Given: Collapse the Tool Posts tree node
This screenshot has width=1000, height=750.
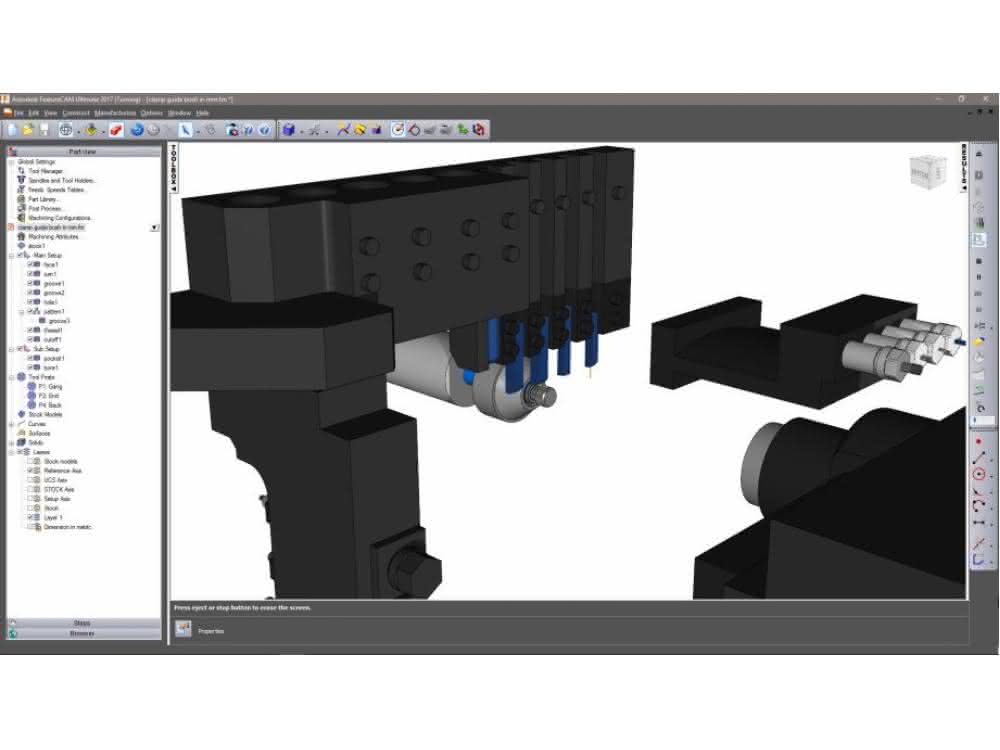Looking at the screenshot, I should [11, 378].
